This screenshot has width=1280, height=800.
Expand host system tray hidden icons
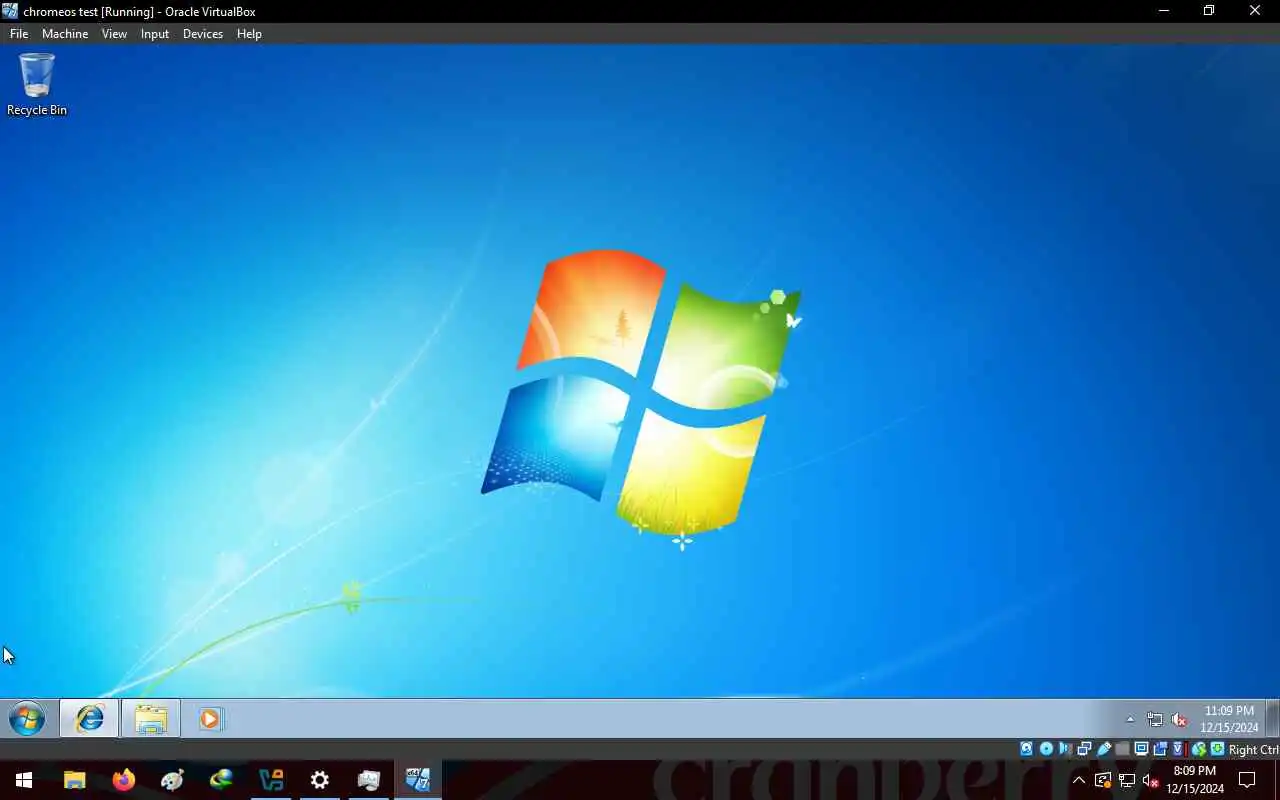tap(1079, 780)
